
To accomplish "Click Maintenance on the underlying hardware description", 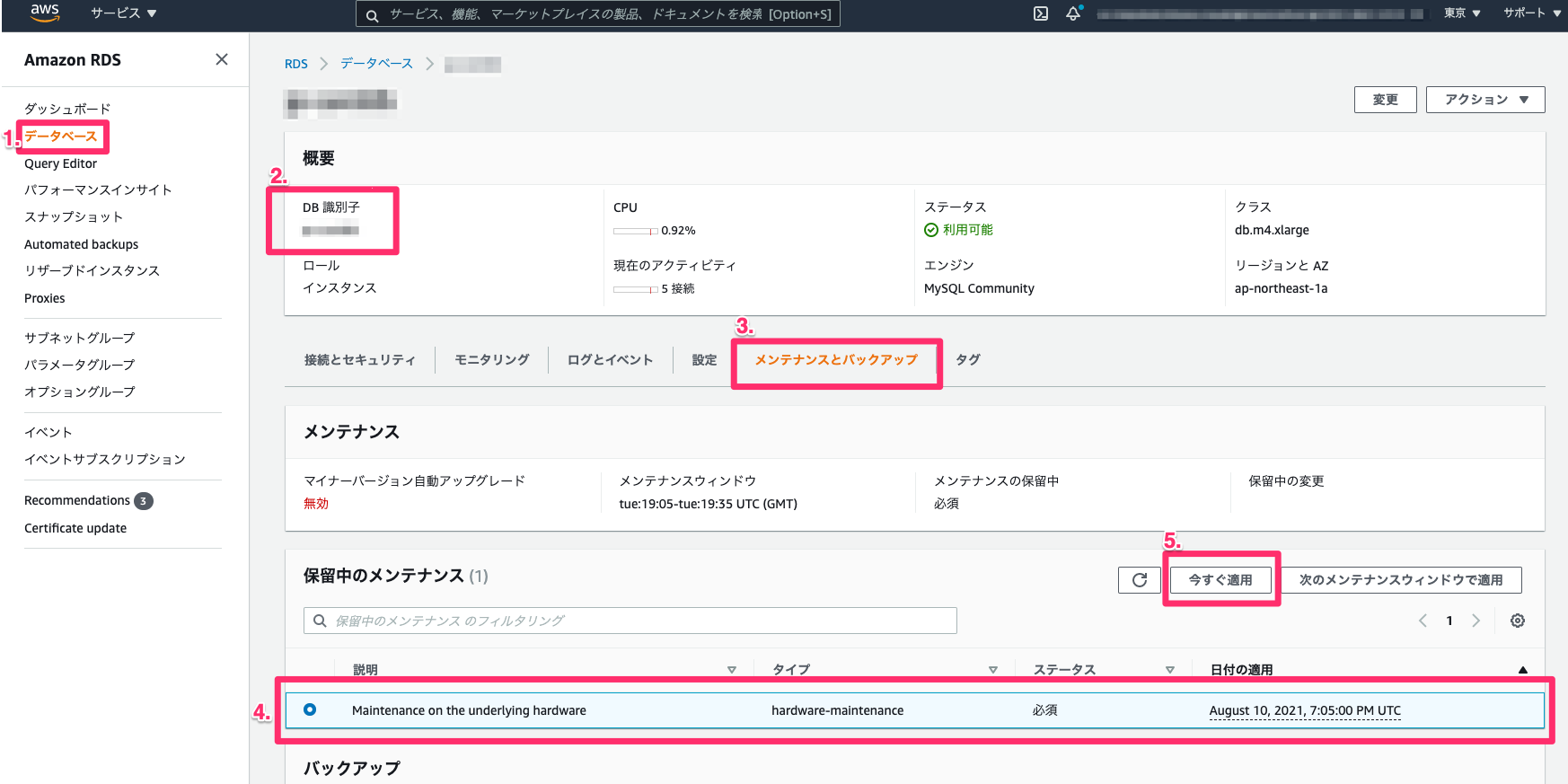I will click(x=469, y=710).
